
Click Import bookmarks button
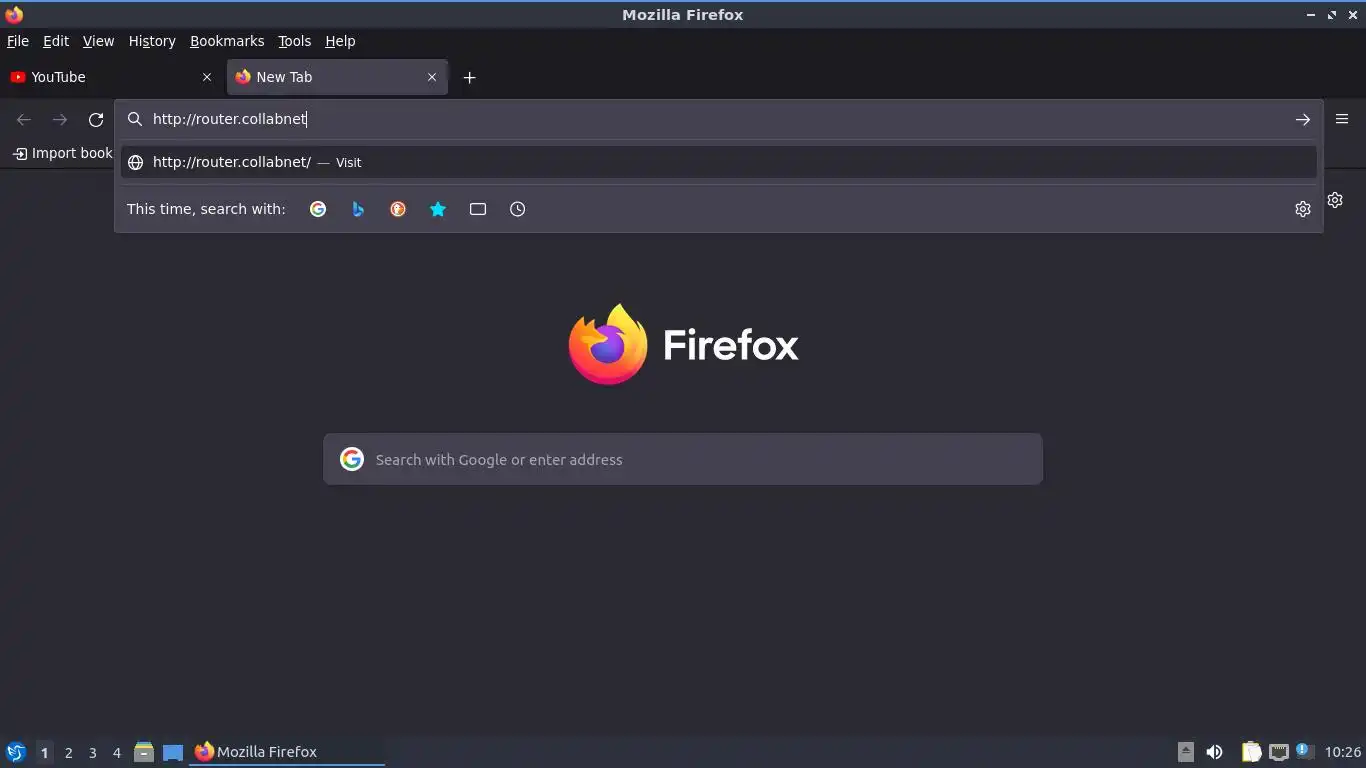click(x=62, y=153)
